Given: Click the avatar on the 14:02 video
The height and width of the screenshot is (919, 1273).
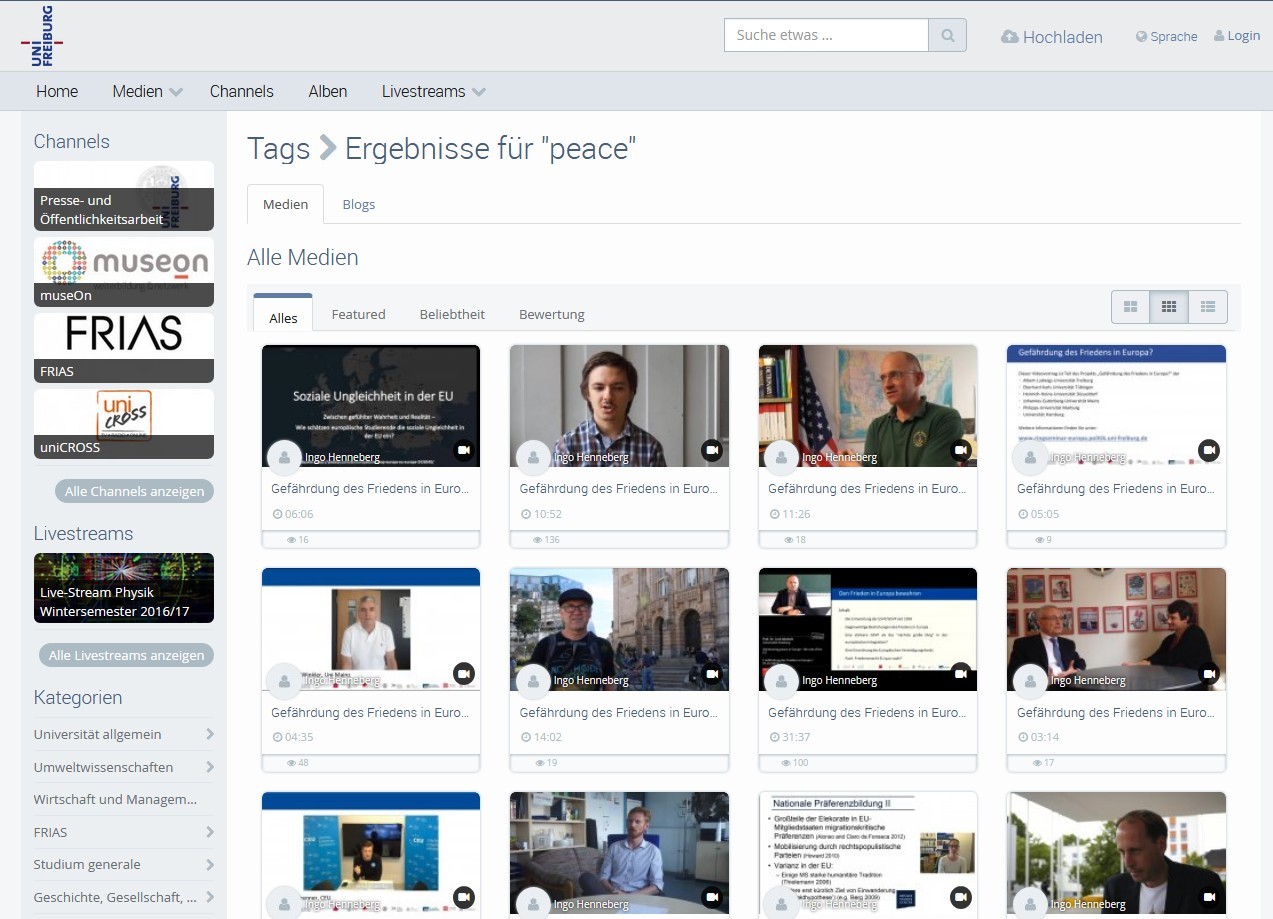Looking at the screenshot, I should tap(534, 681).
